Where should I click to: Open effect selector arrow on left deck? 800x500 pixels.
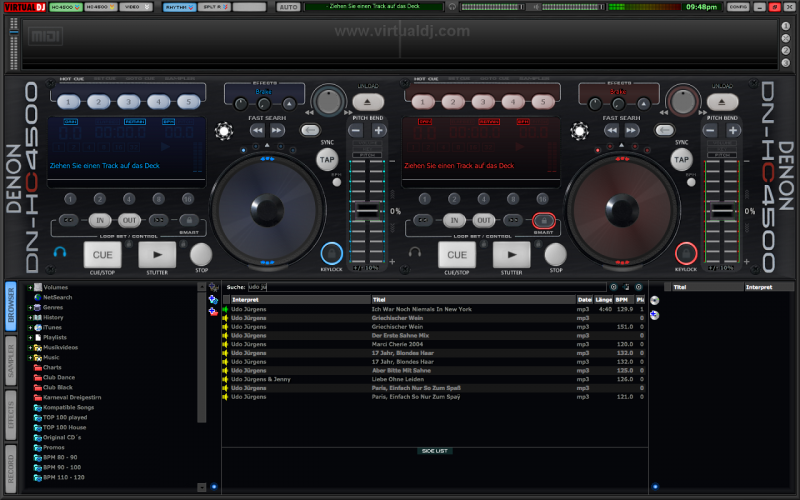pos(289,104)
